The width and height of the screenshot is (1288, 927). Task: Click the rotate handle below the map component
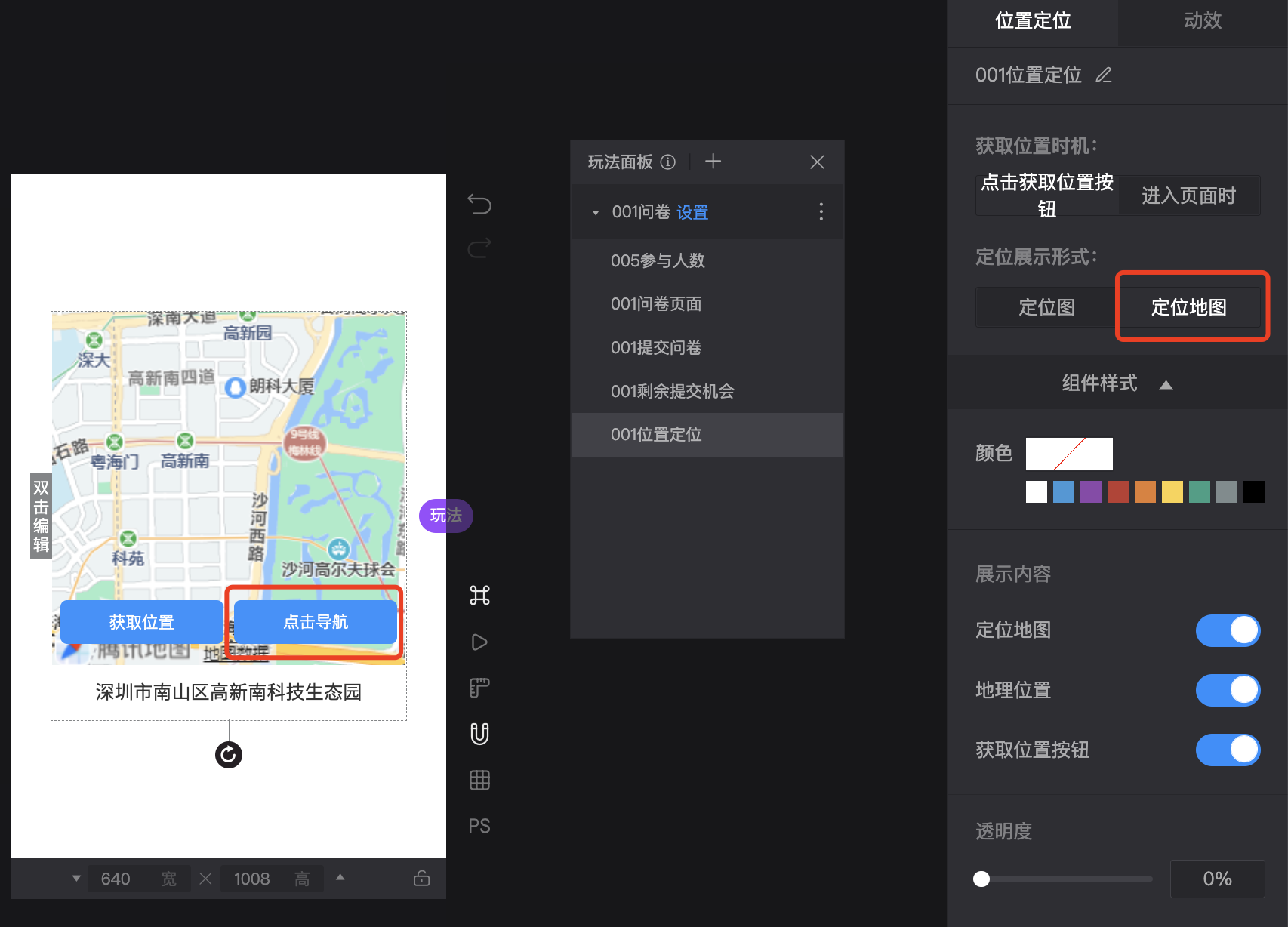click(x=229, y=754)
